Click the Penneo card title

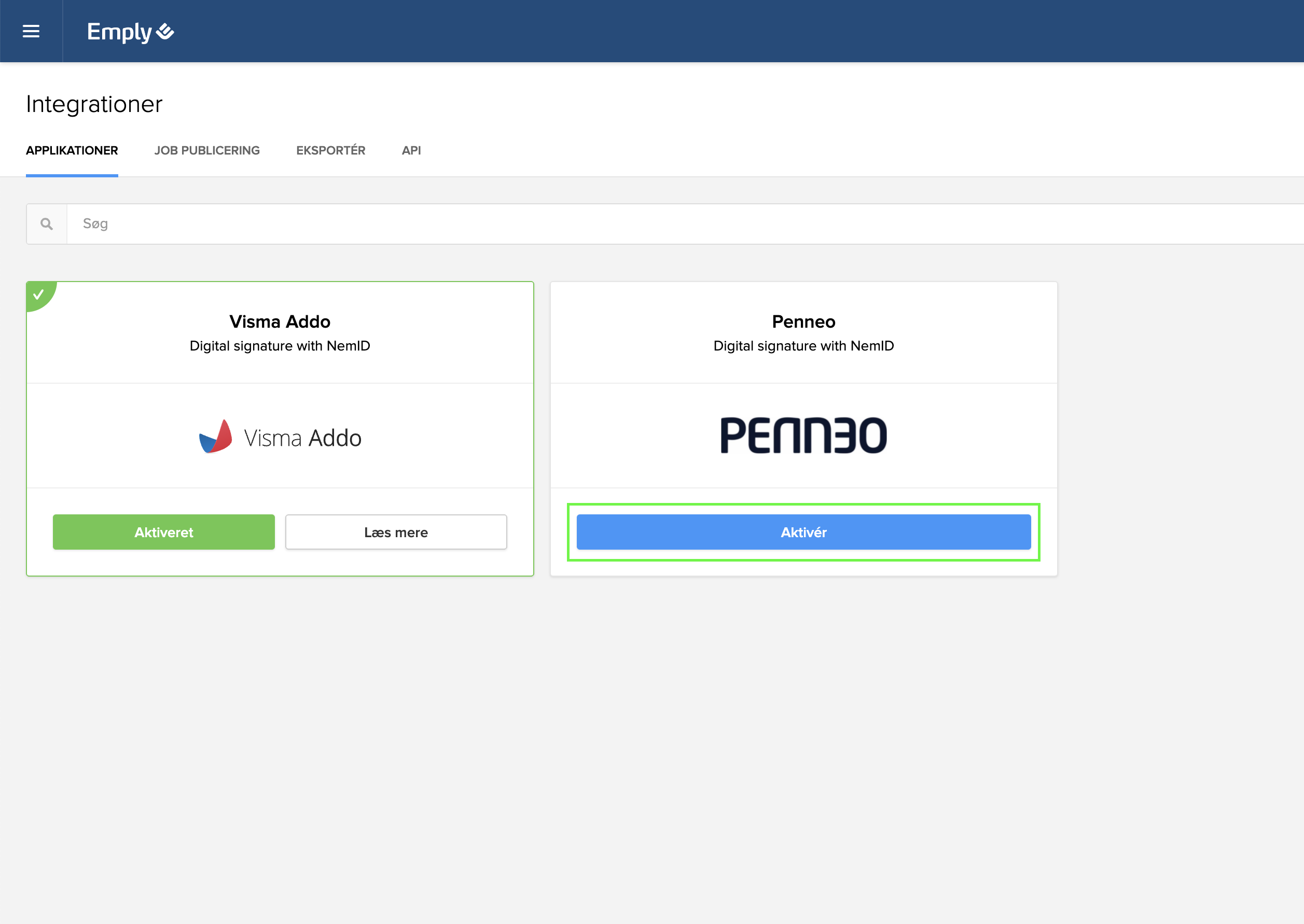click(803, 321)
